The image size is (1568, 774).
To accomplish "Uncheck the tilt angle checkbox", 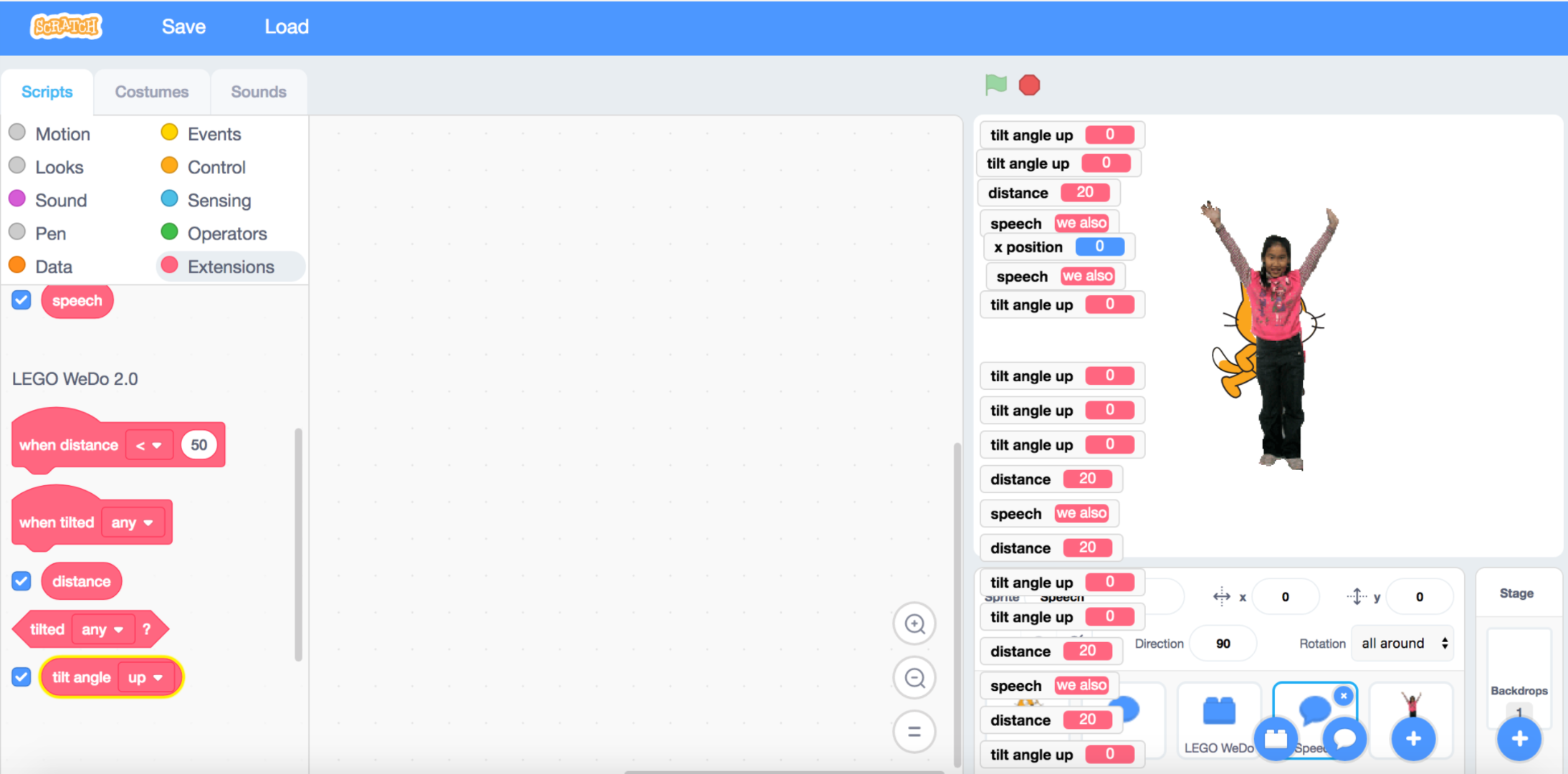I will point(21,677).
